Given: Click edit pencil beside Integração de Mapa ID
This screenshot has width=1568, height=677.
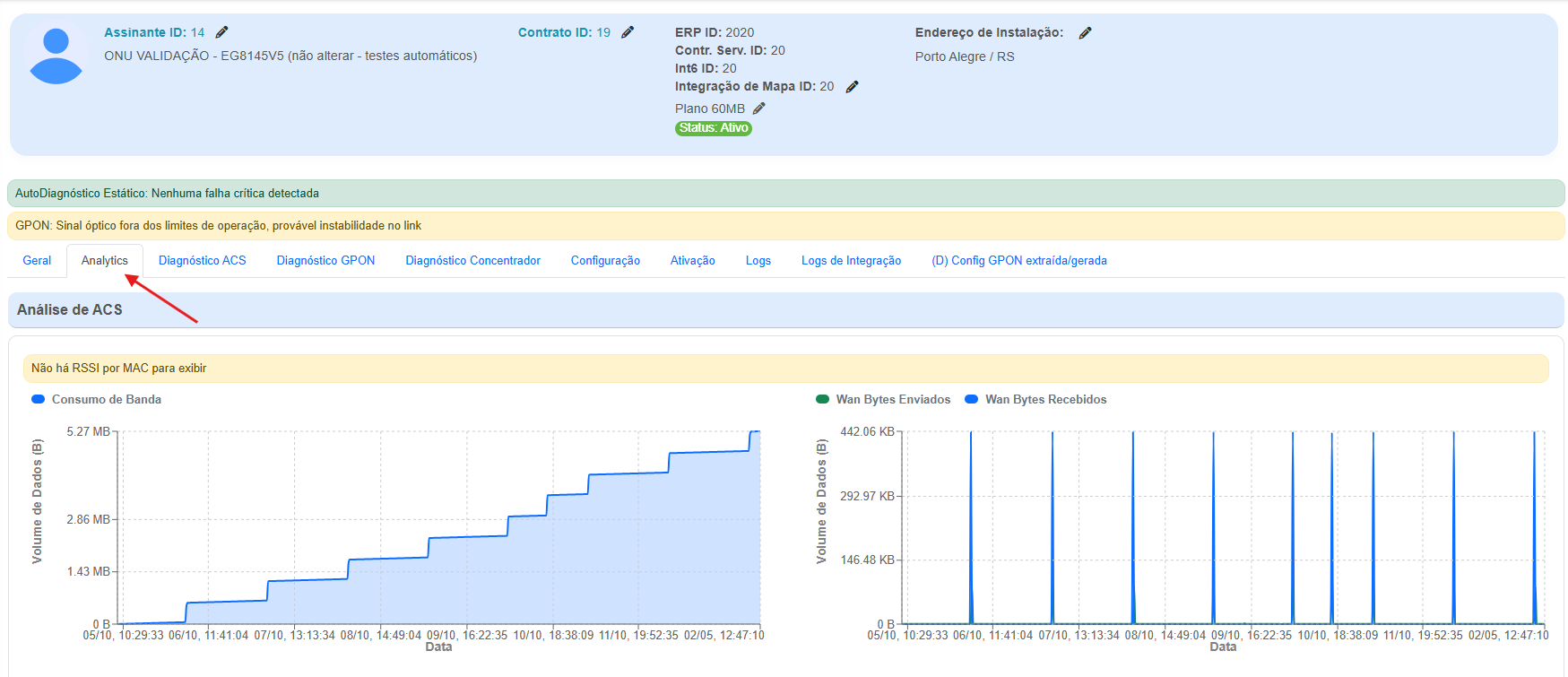Looking at the screenshot, I should pos(852,87).
